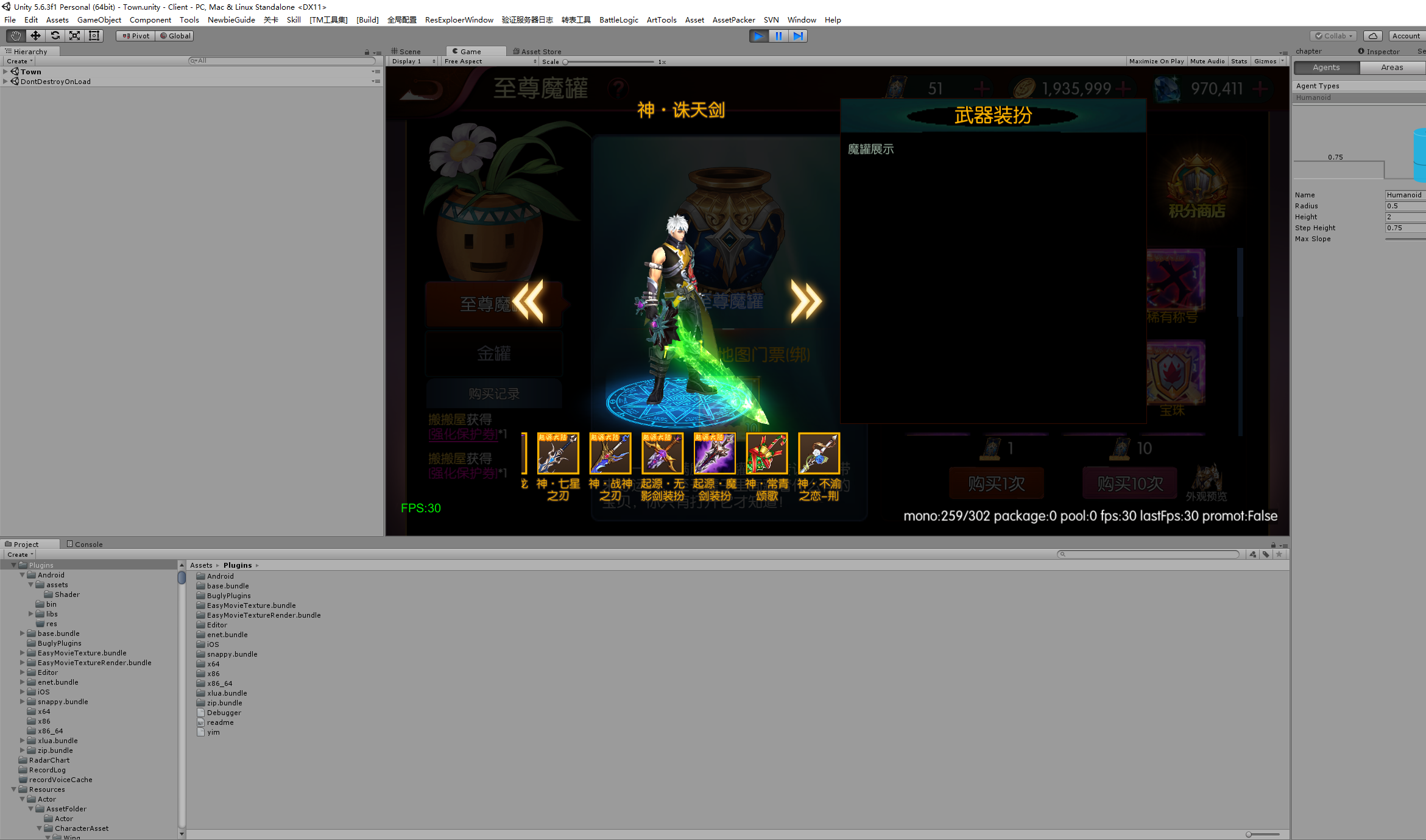Toggle Maximize On Play
The height and width of the screenshot is (840, 1426).
click(x=1156, y=62)
